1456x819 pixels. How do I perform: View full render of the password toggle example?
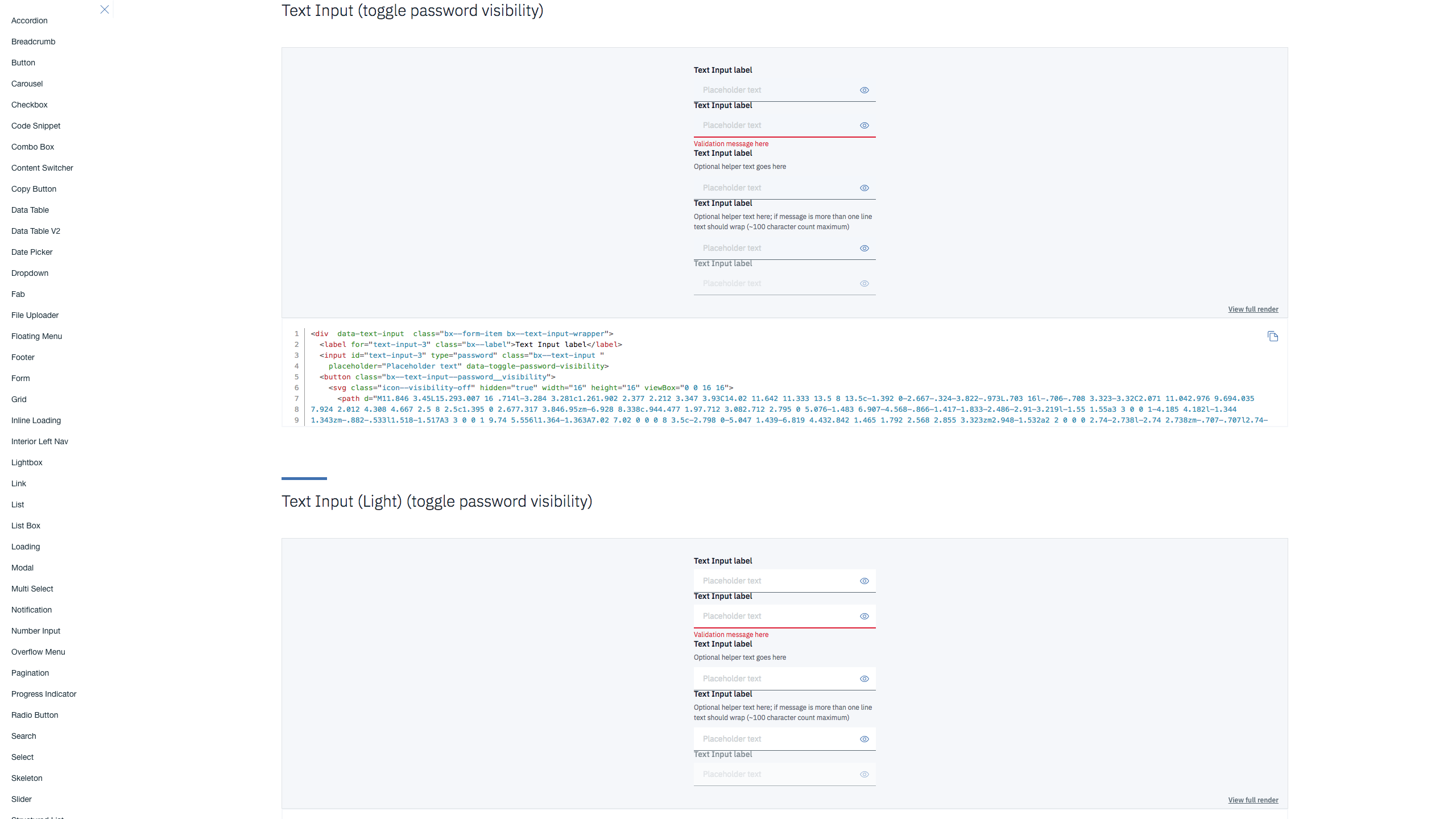1253,309
